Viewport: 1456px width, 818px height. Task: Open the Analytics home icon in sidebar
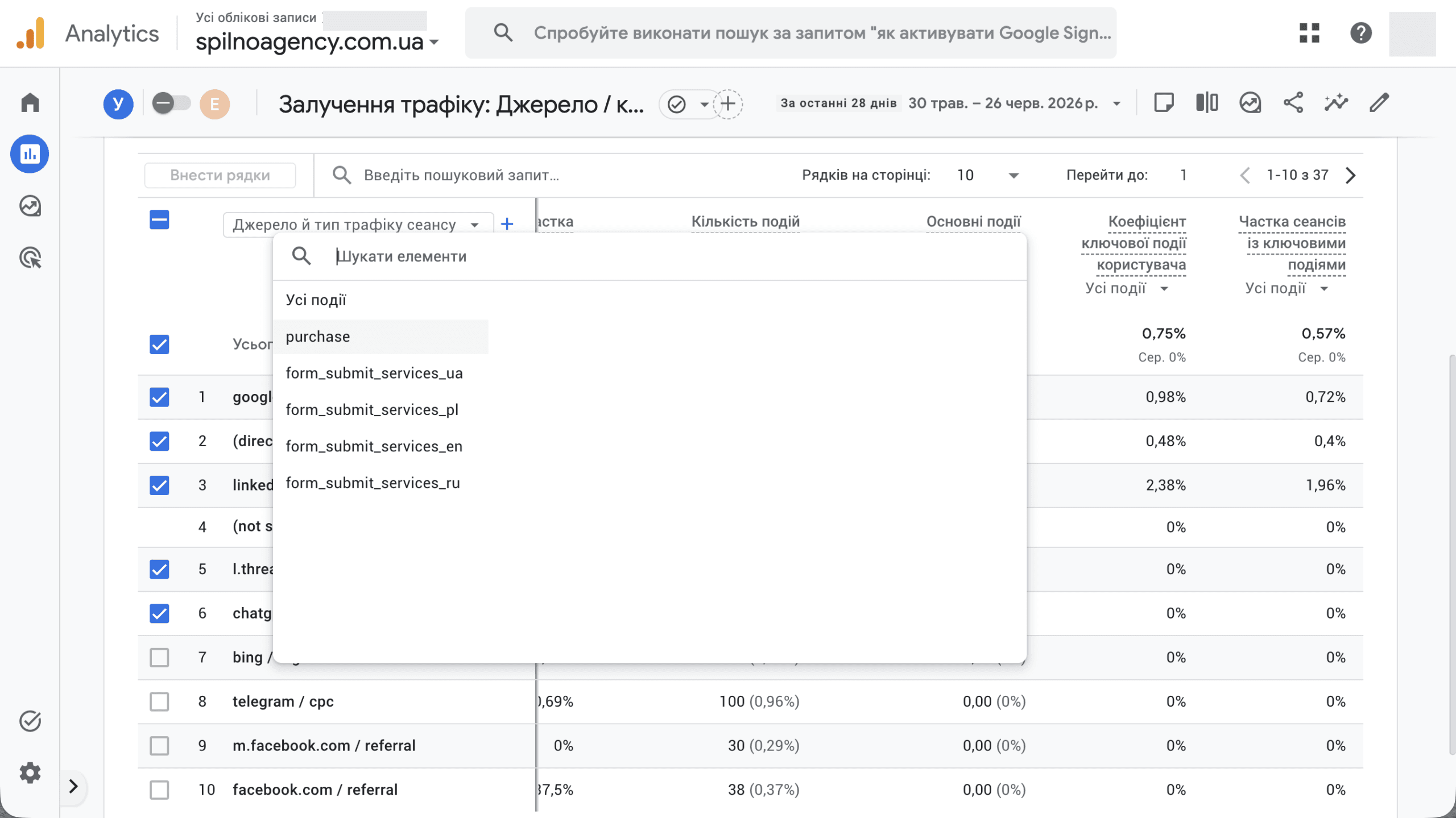point(30,103)
